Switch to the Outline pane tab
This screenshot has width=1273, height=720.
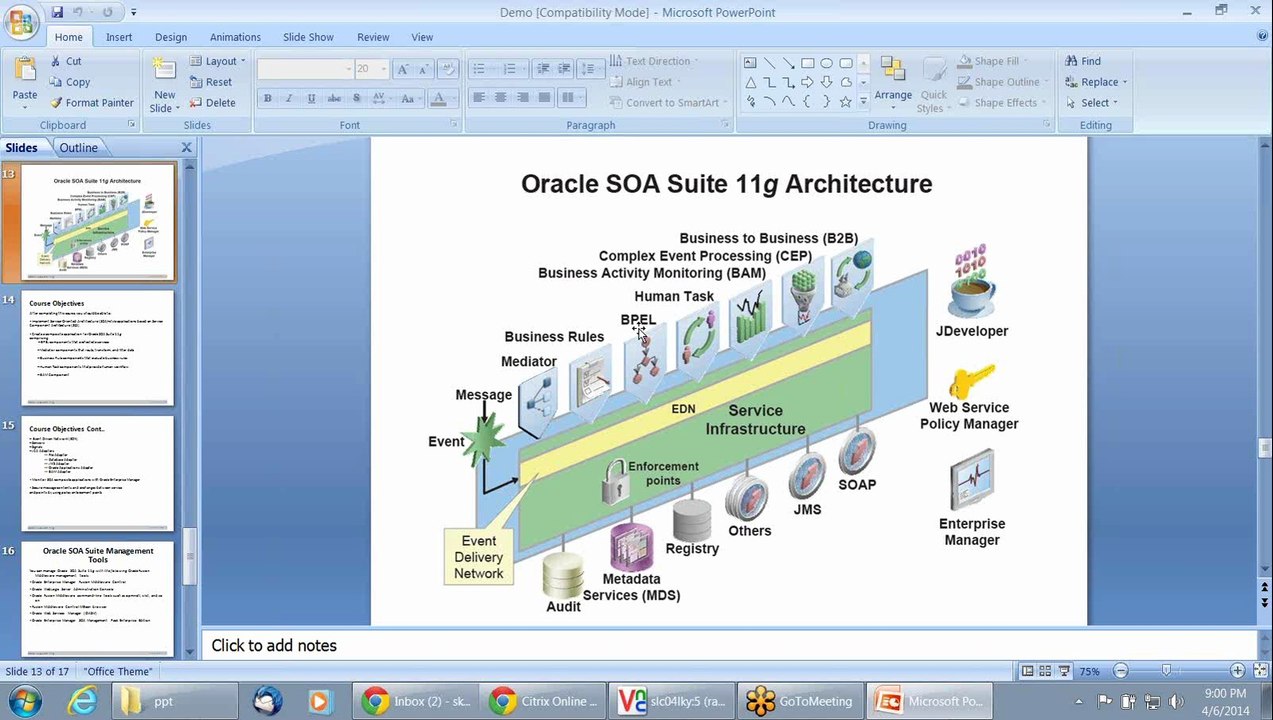pos(78,147)
